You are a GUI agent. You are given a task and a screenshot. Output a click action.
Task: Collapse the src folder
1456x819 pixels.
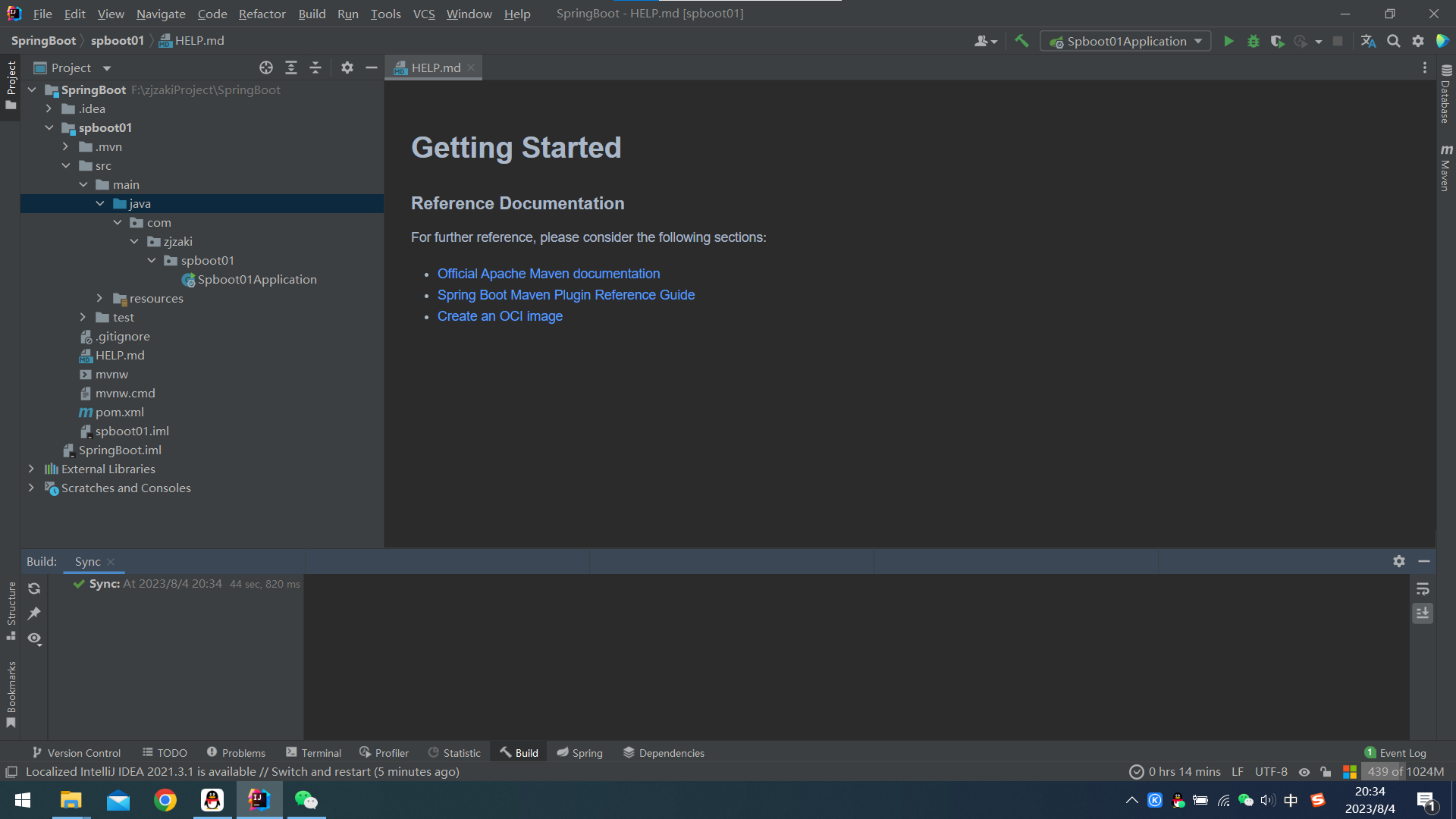[x=66, y=165]
